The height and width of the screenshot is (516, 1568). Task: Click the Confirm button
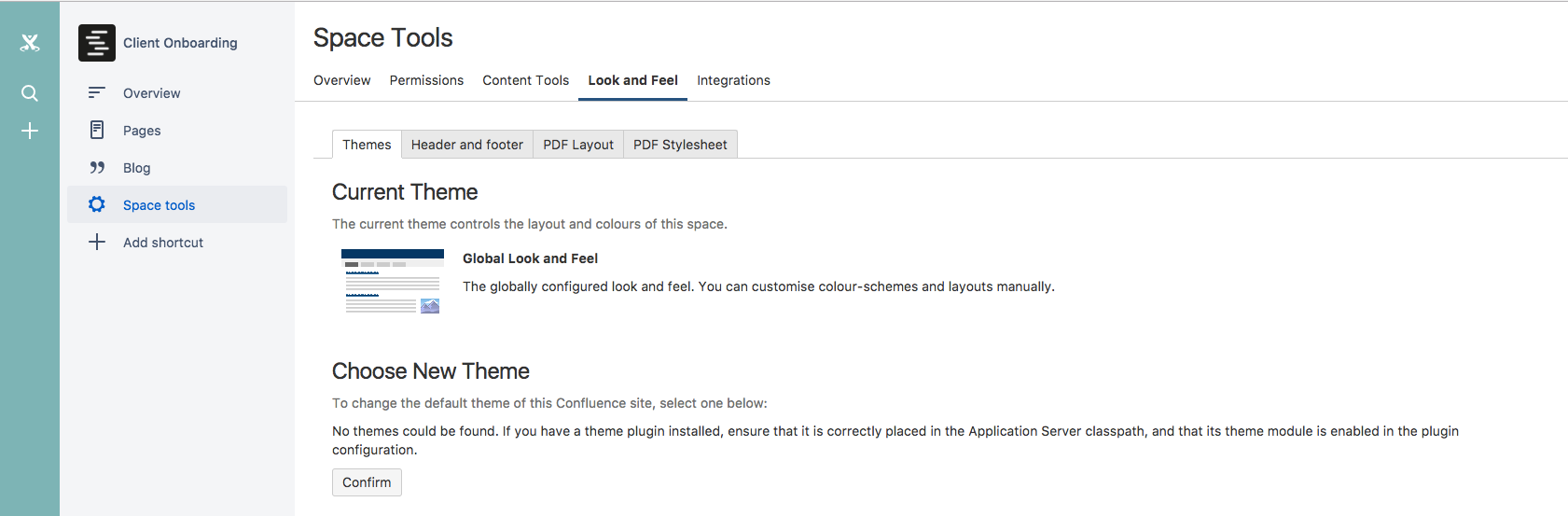point(367,482)
